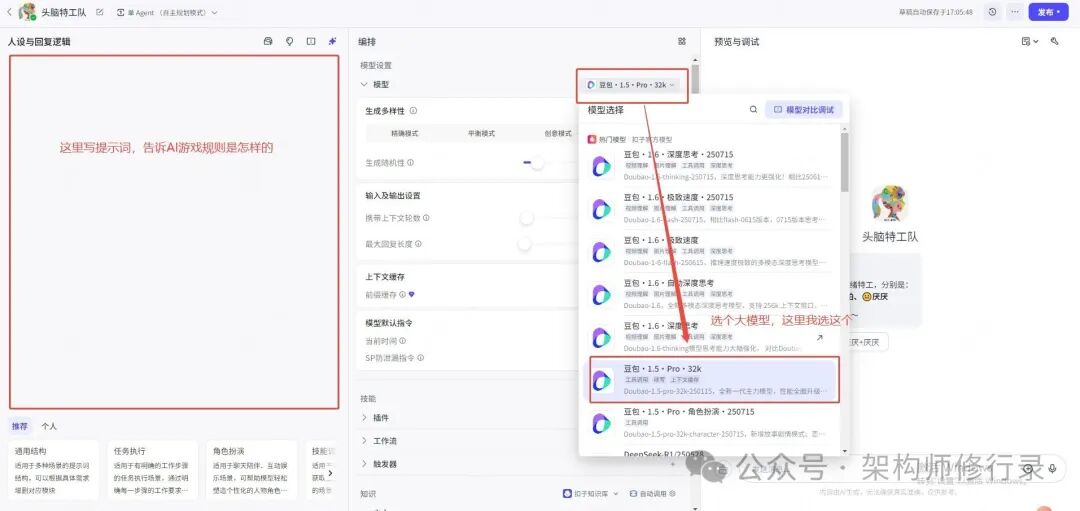The height and width of the screenshot is (511, 1080).
Task: Select 平衡模式 generation mode
Action: point(481,134)
